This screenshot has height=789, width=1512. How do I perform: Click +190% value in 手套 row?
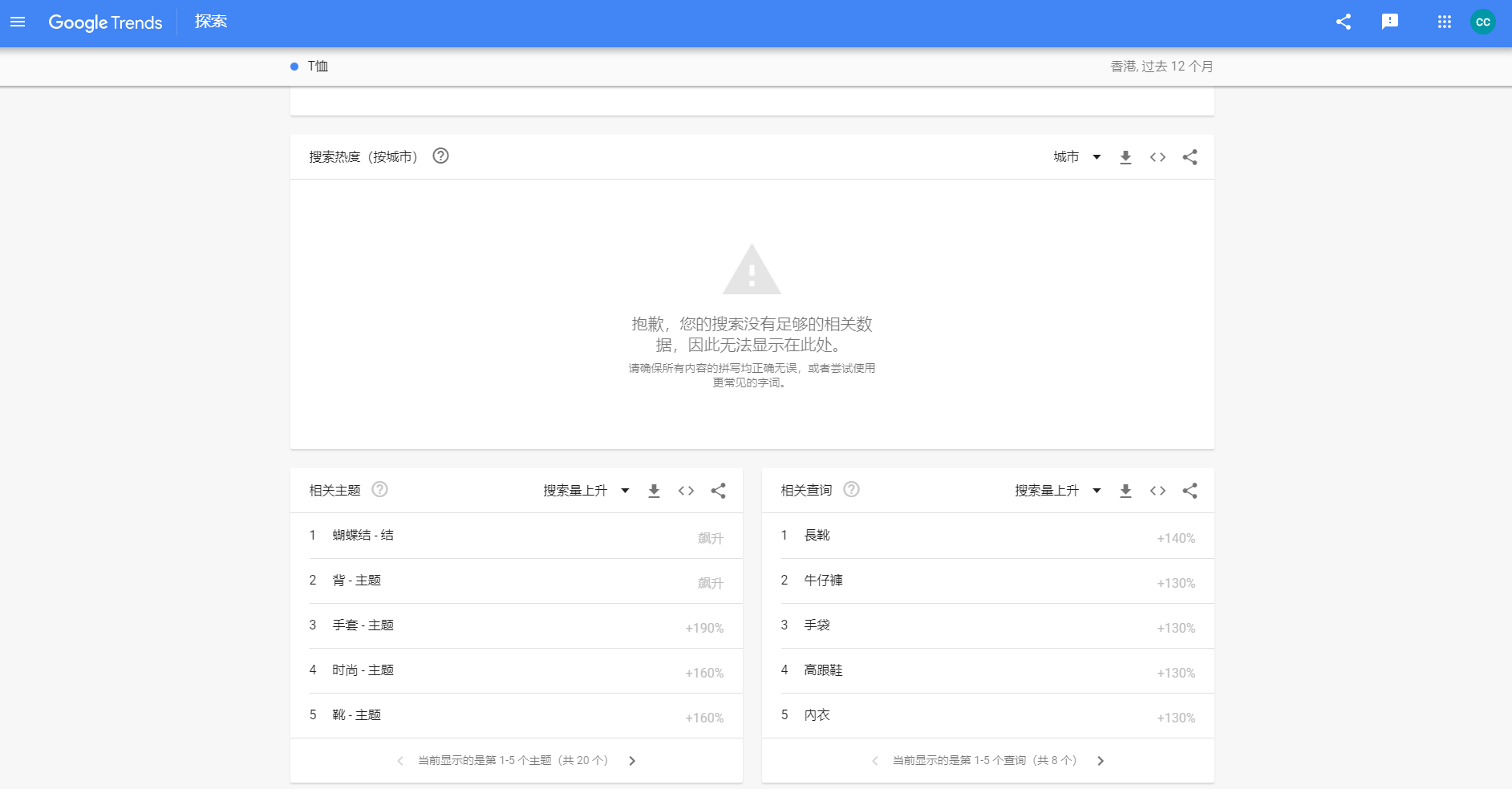tap(704, 629)
